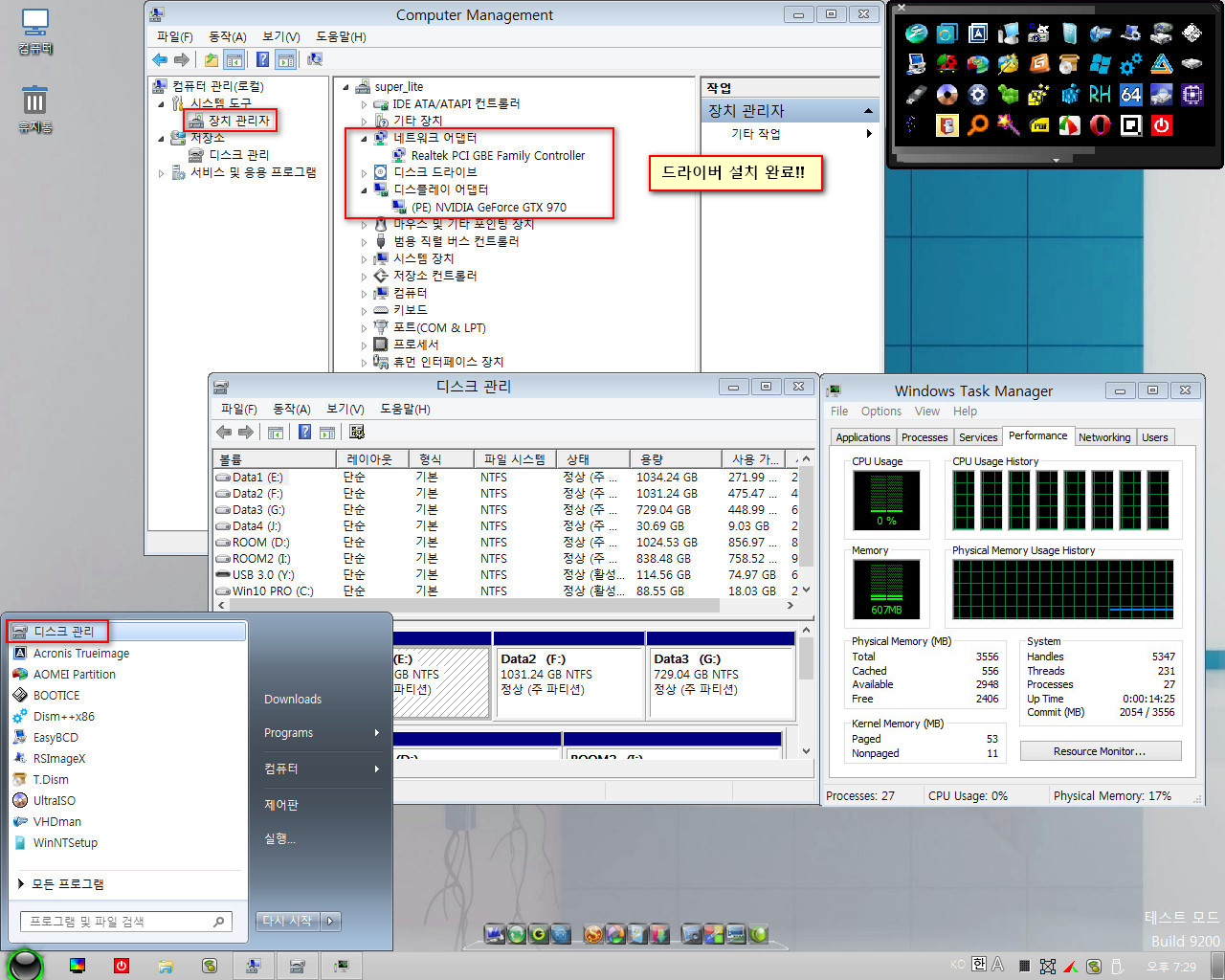Collapse the 장치 관리자 actions header arrow
The width and height of the screenshot is (1225, 980).
tap(868, 111)
